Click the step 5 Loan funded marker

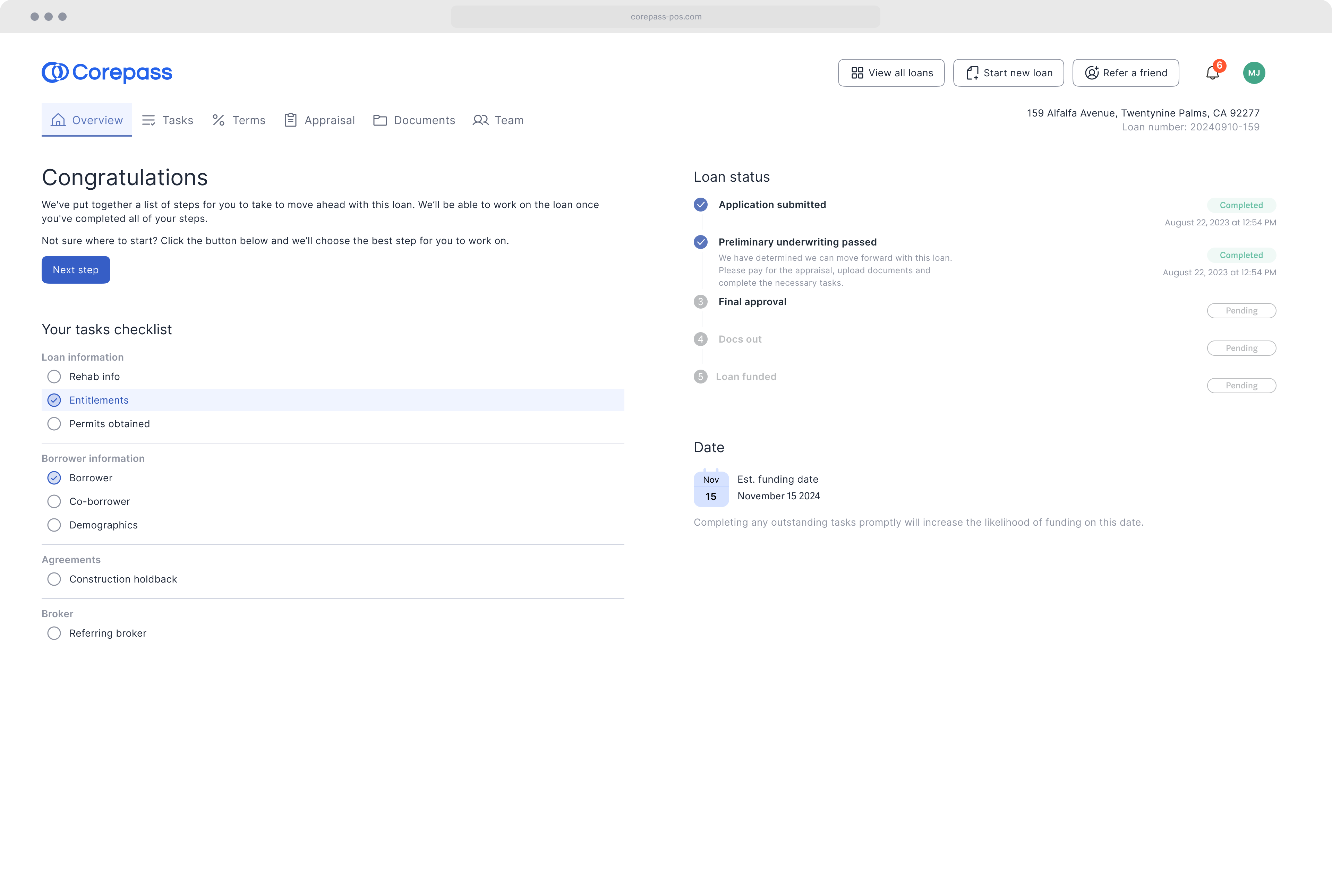701,377
